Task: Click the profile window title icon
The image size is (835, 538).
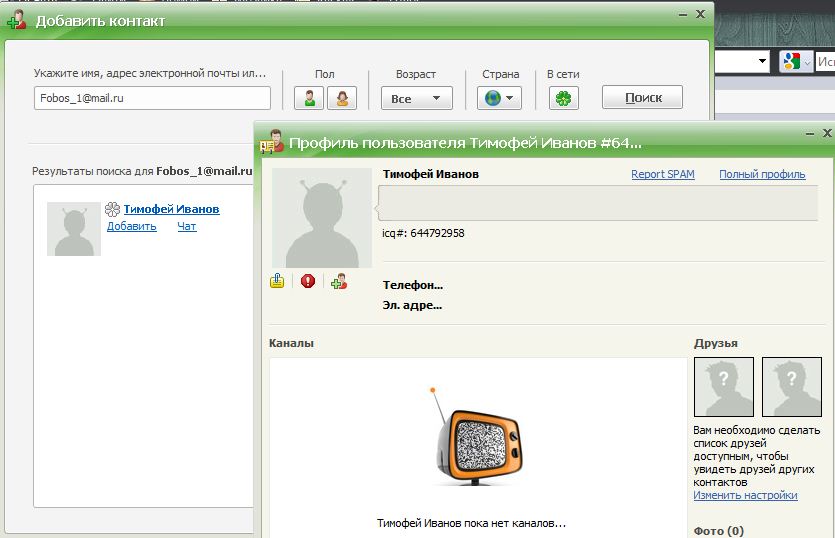Action: (272, 142)
